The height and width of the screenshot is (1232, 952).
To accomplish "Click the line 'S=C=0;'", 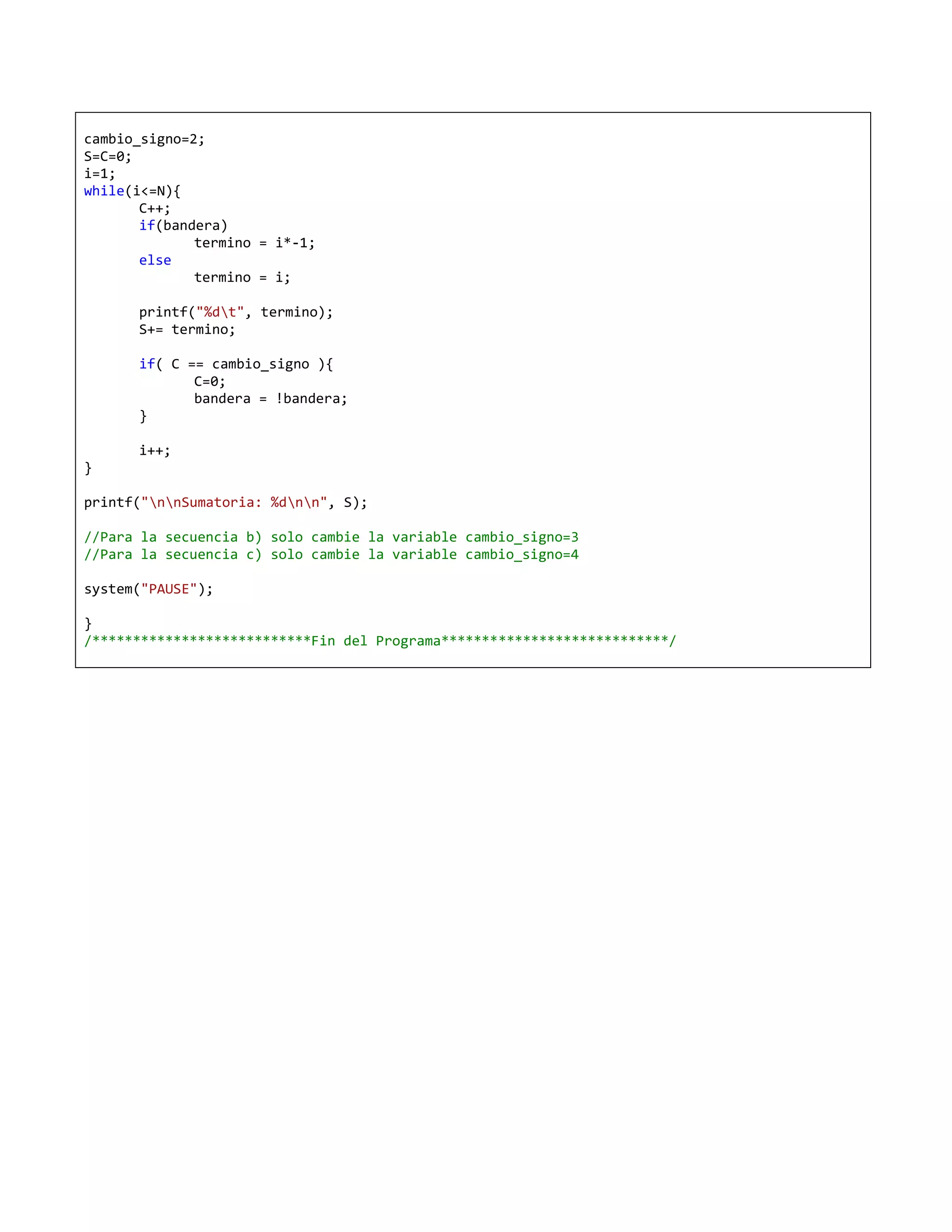I will [108, 156].
